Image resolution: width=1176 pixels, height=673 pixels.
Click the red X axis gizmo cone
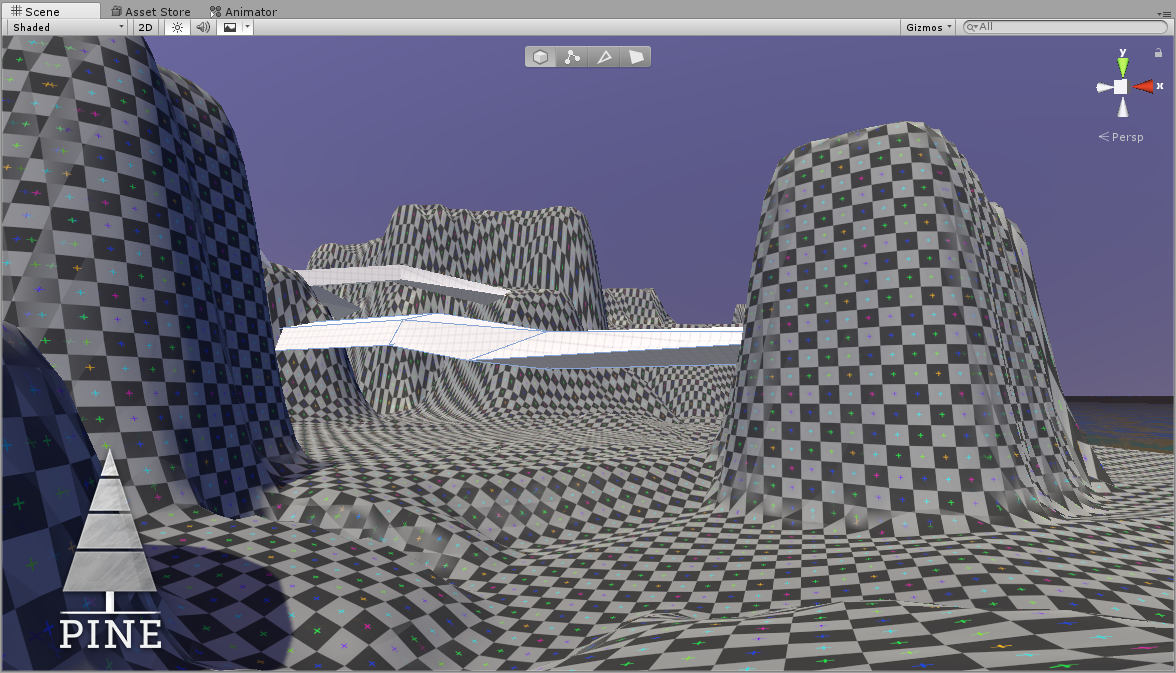pos(1144,87)
